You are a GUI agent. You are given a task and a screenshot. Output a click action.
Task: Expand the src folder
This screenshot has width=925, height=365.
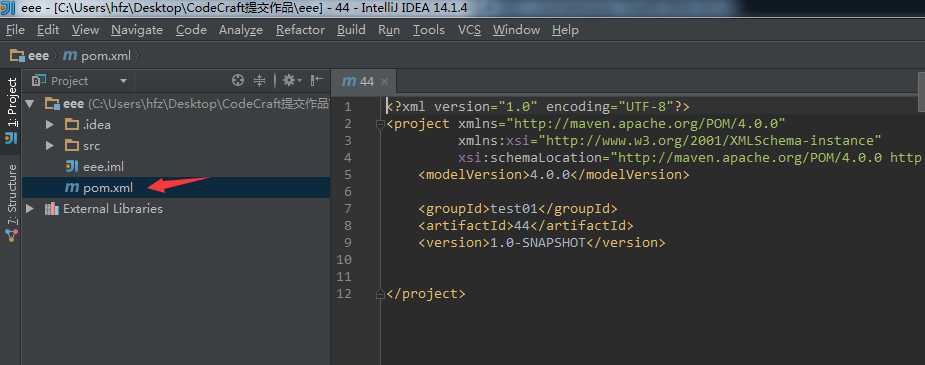click(x=50, y=146)
